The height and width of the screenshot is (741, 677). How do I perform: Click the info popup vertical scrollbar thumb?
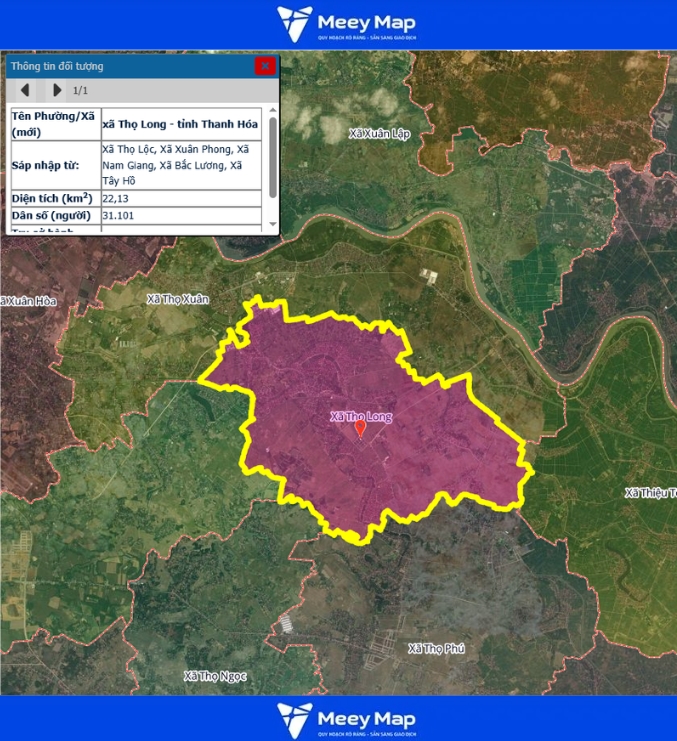(x=273, y=157)
